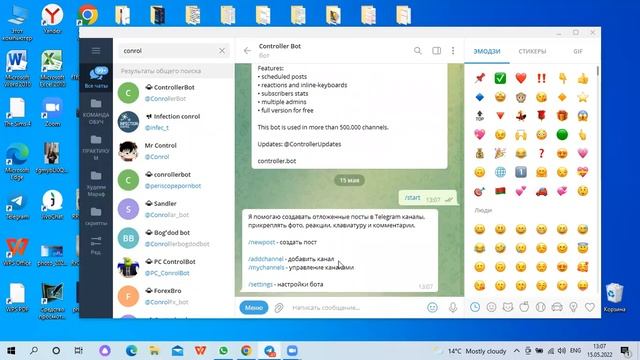Select the red question mark emoji
The image size is (640, 360).
pyautogui.click(x=541, y=153)
